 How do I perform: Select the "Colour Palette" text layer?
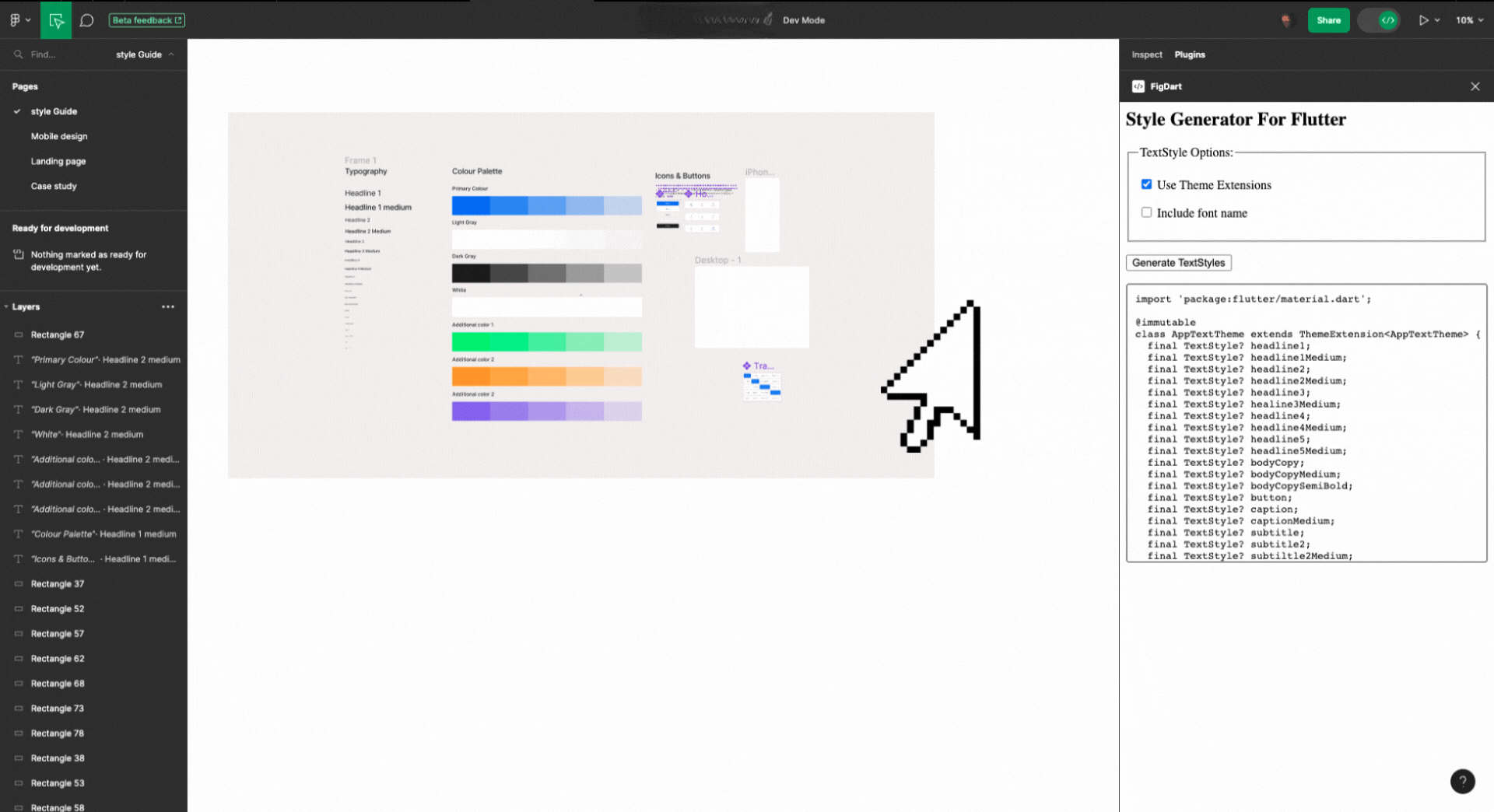coord(103,534)
